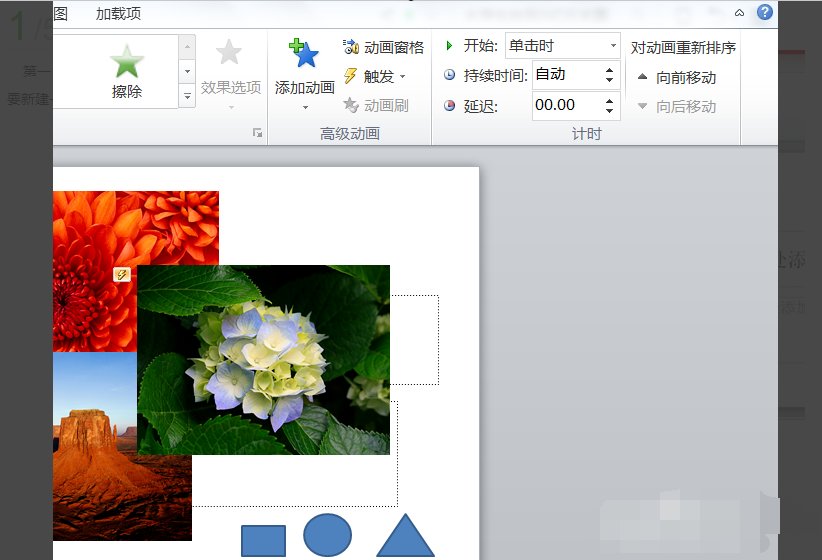Viewport: 822px width, 560px height.
Task: Collapse the ribbon with the caret icon
Action: coord(739,13)
